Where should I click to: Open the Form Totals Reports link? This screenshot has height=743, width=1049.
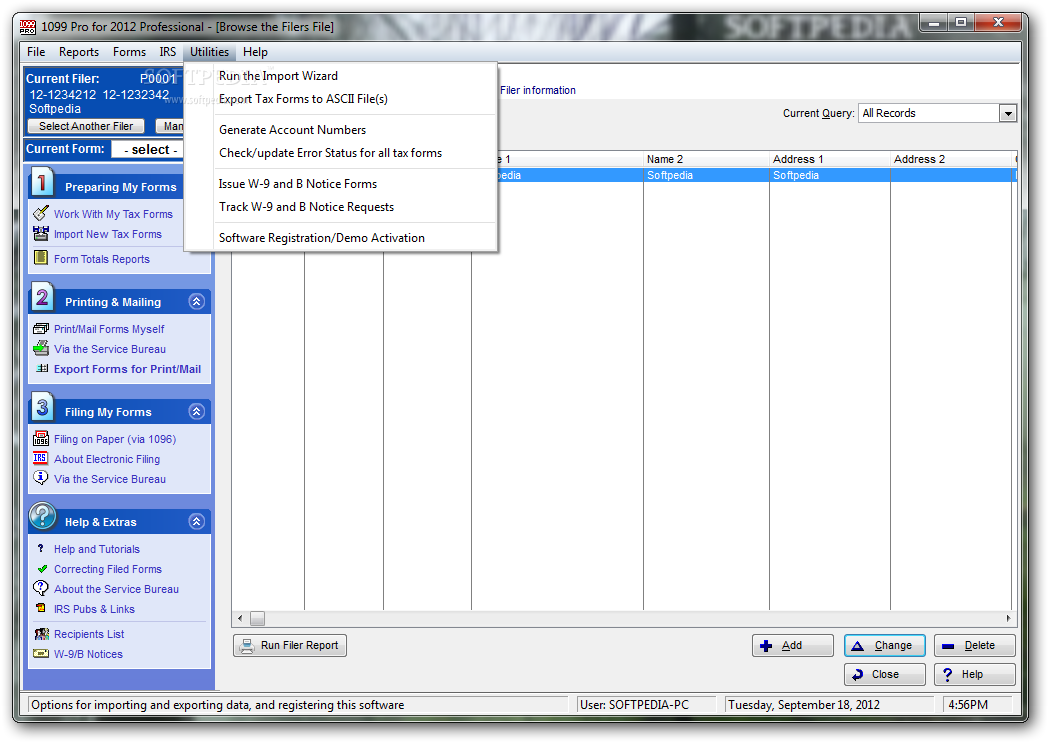coord(102,259)
